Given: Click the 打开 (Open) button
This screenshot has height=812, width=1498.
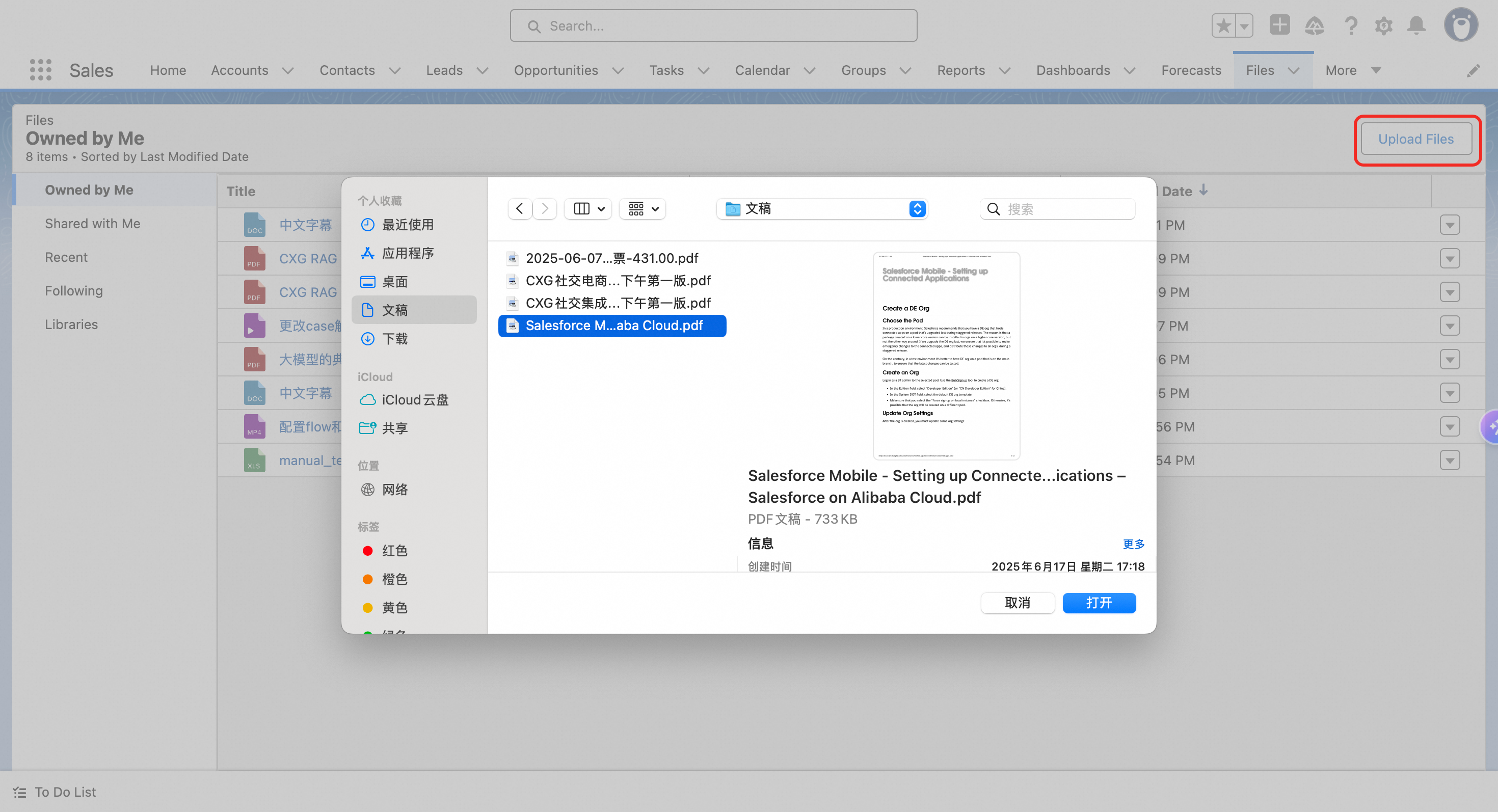Looking at the screenshot, I should [1099, 603].
